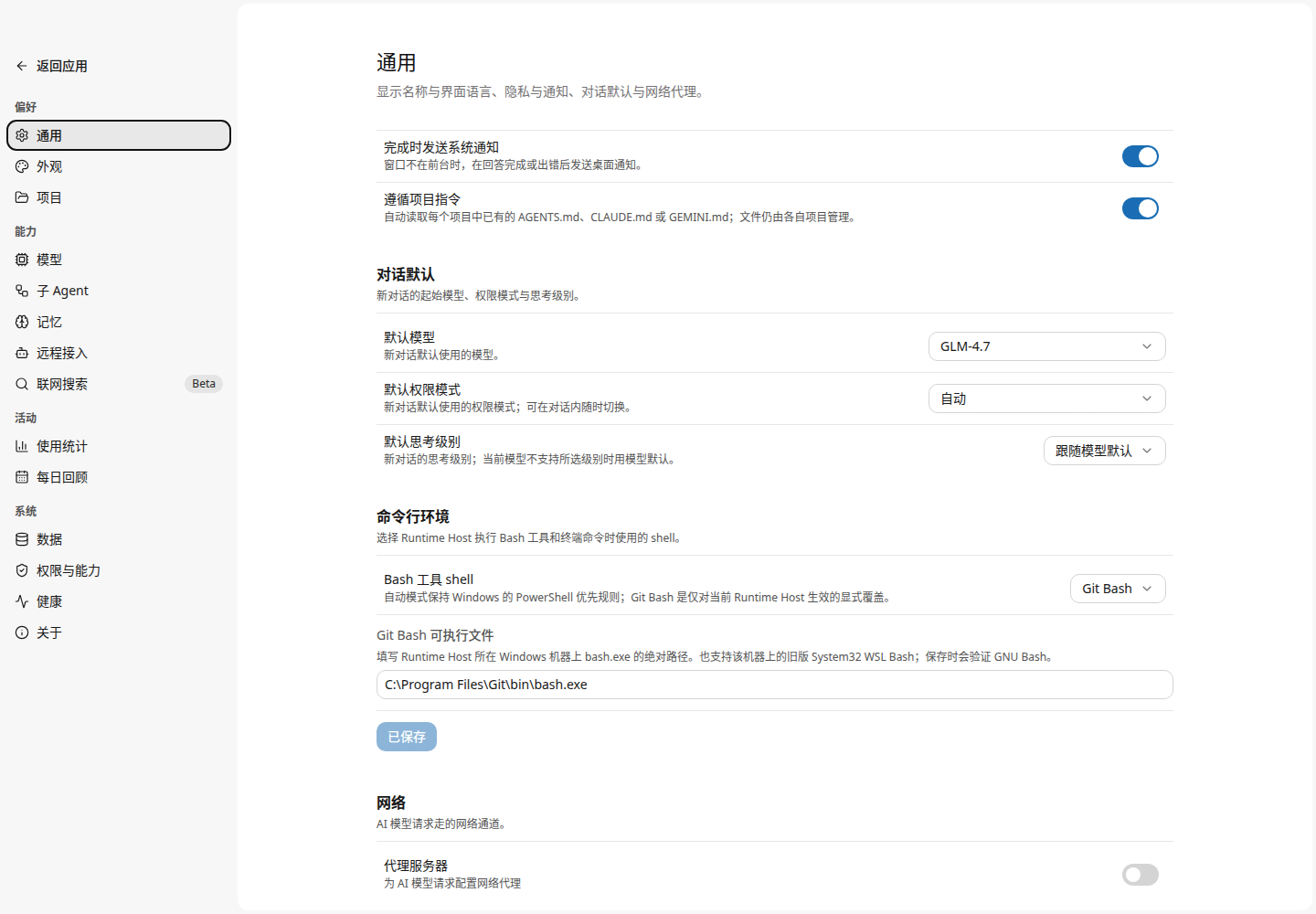Click the brain icon for 记忆
1316x914 pixels.
pyautogui.click(x=22, y=322)
